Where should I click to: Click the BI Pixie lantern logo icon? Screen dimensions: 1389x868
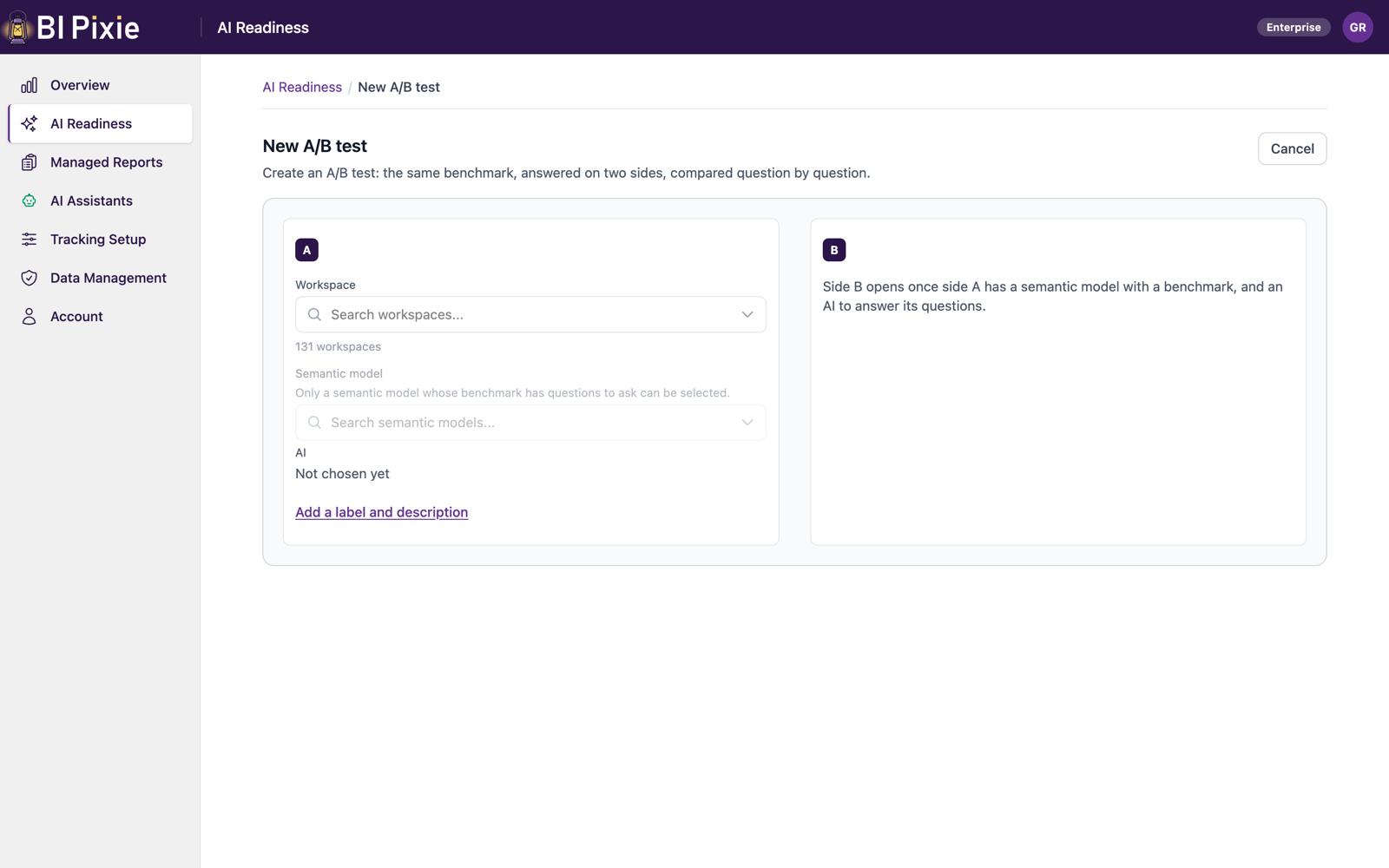[x=17, y=27]
